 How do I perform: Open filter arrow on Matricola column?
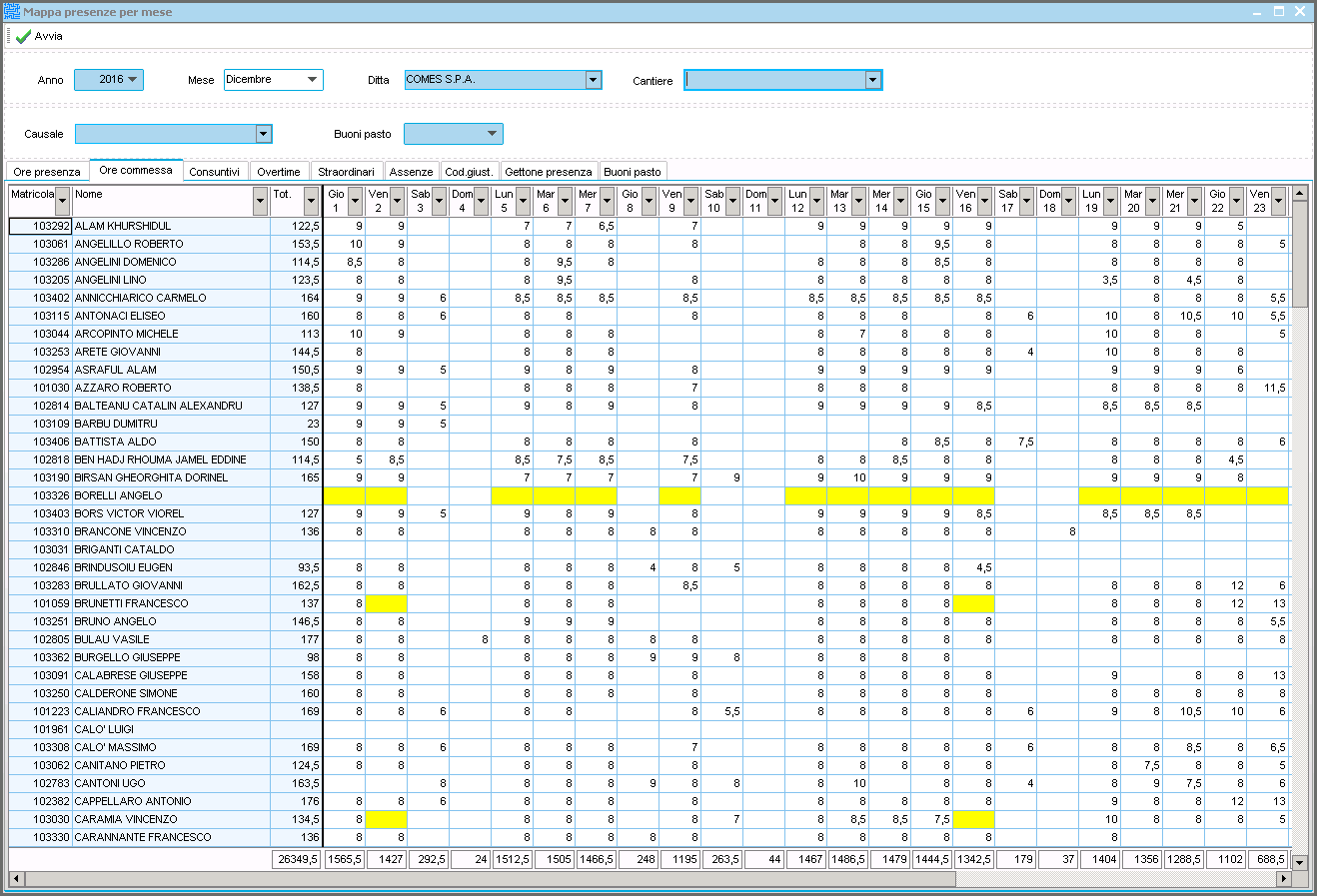coord(63,201)
